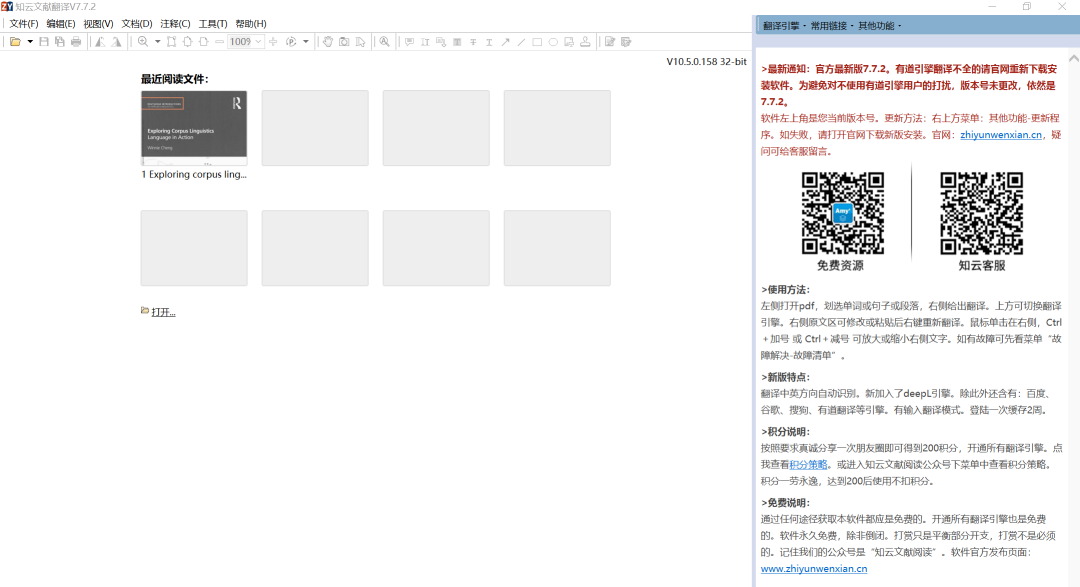Click the rotate counterclockwise icon
Viewport: 1080px width, 587px height.
(x=100, y=42)
